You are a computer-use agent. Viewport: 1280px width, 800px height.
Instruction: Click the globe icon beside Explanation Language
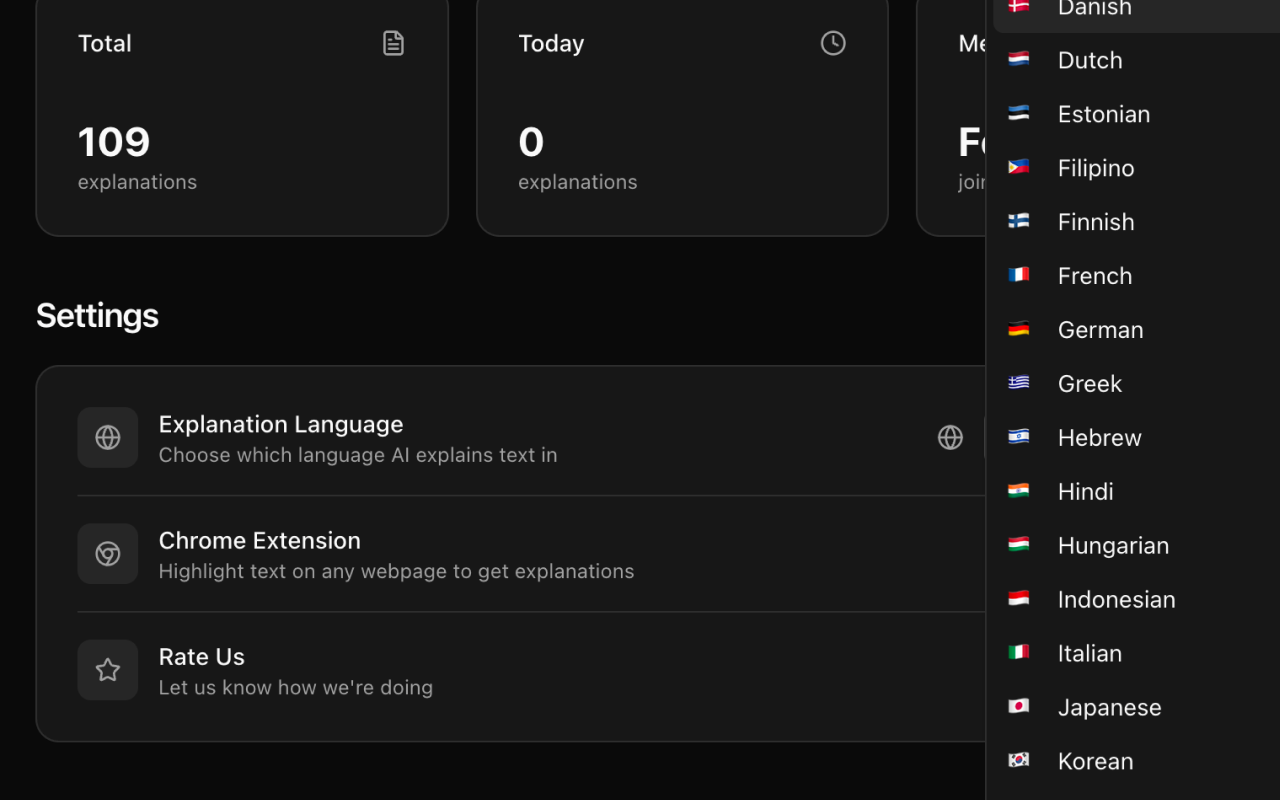coord(108,437)
